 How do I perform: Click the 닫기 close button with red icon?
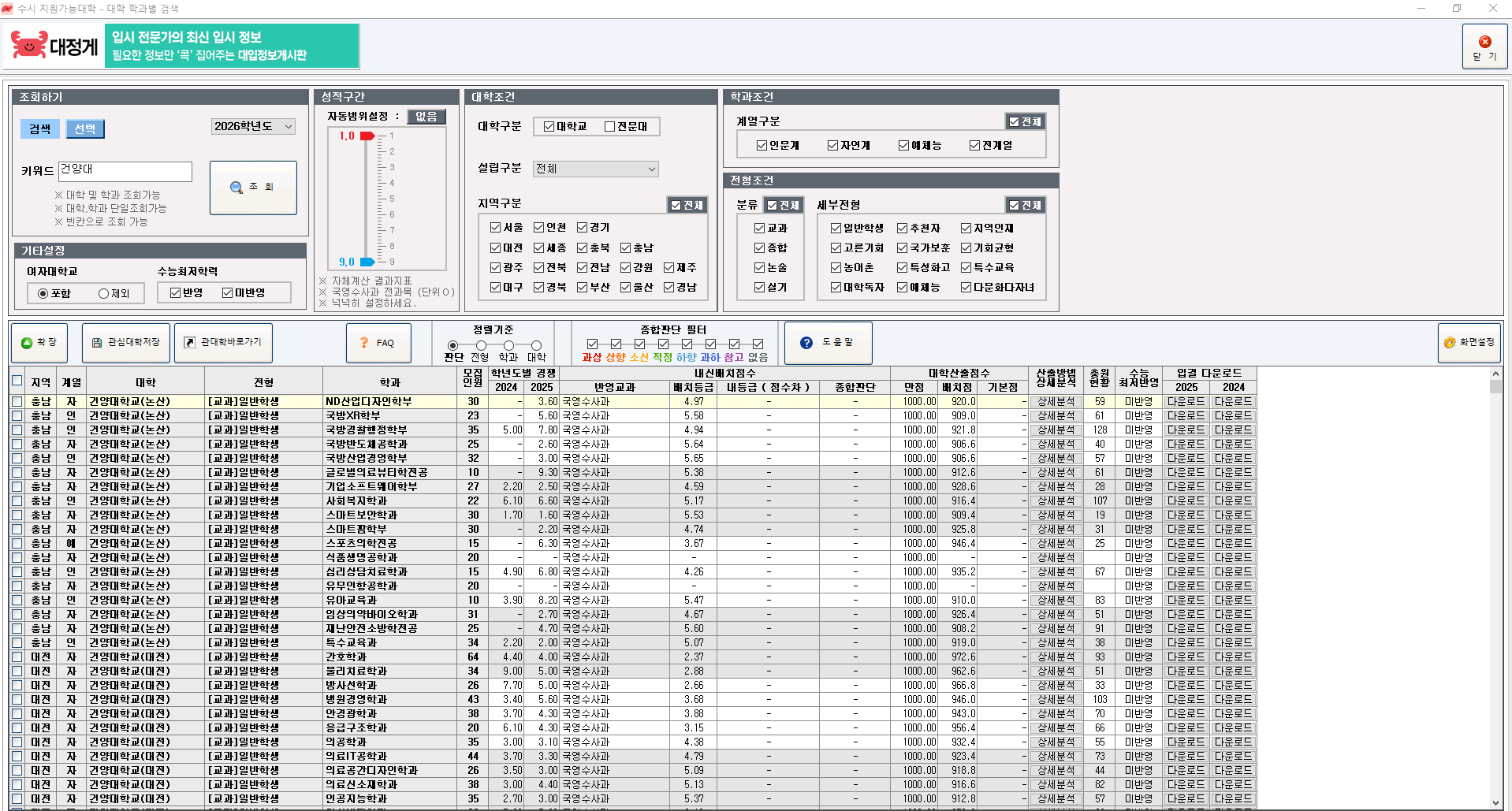tap(1485, 47)
